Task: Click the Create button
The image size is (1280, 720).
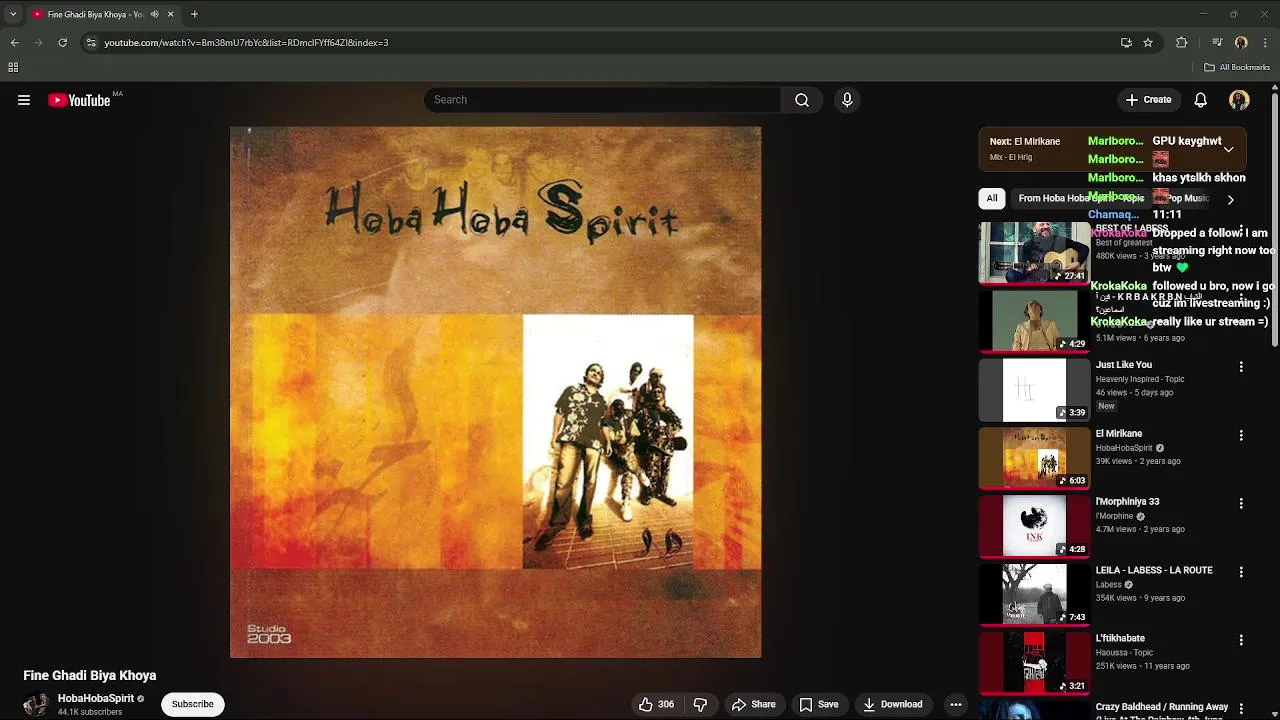Action: coord(1148,100)
